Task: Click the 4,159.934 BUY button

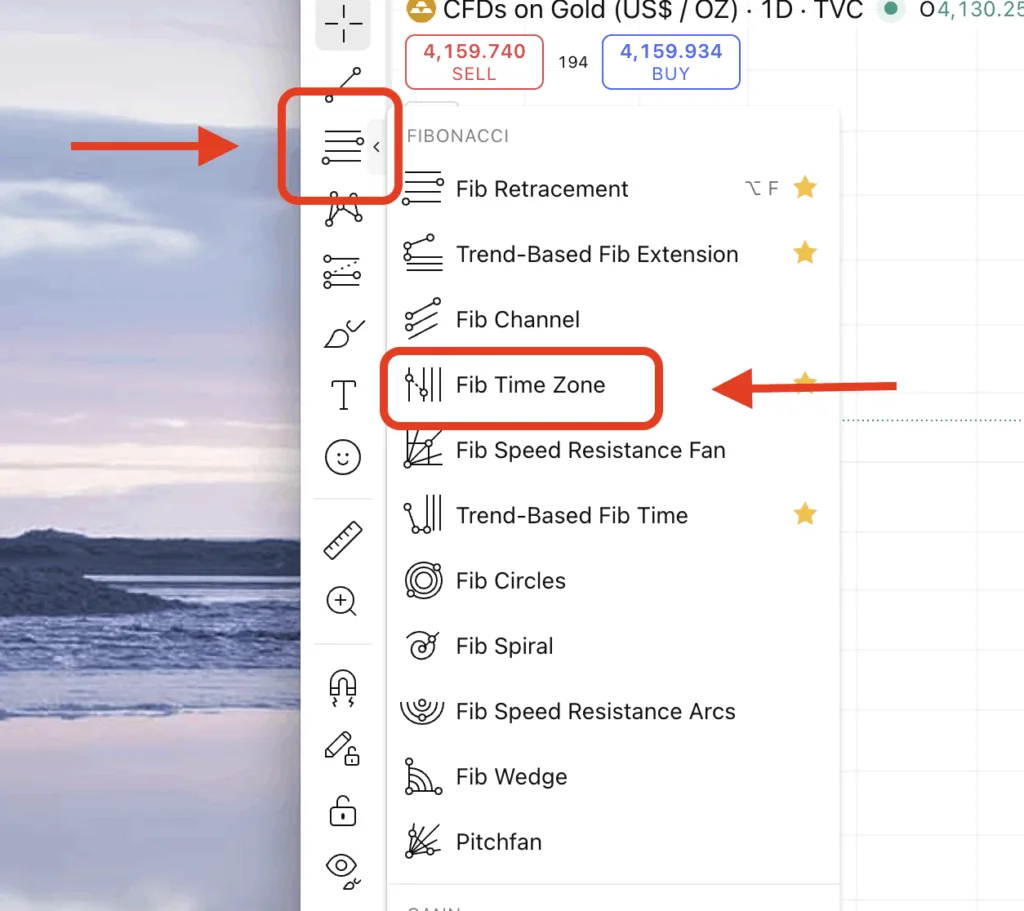Action: click(670, 61)
